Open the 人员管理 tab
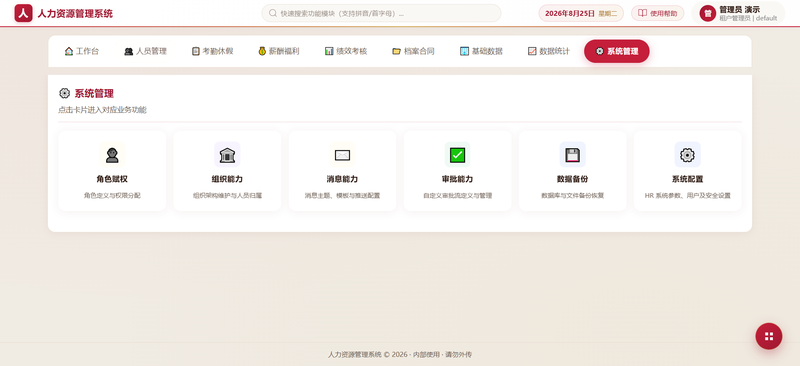 pyautogui.click(x=145, y=51)
